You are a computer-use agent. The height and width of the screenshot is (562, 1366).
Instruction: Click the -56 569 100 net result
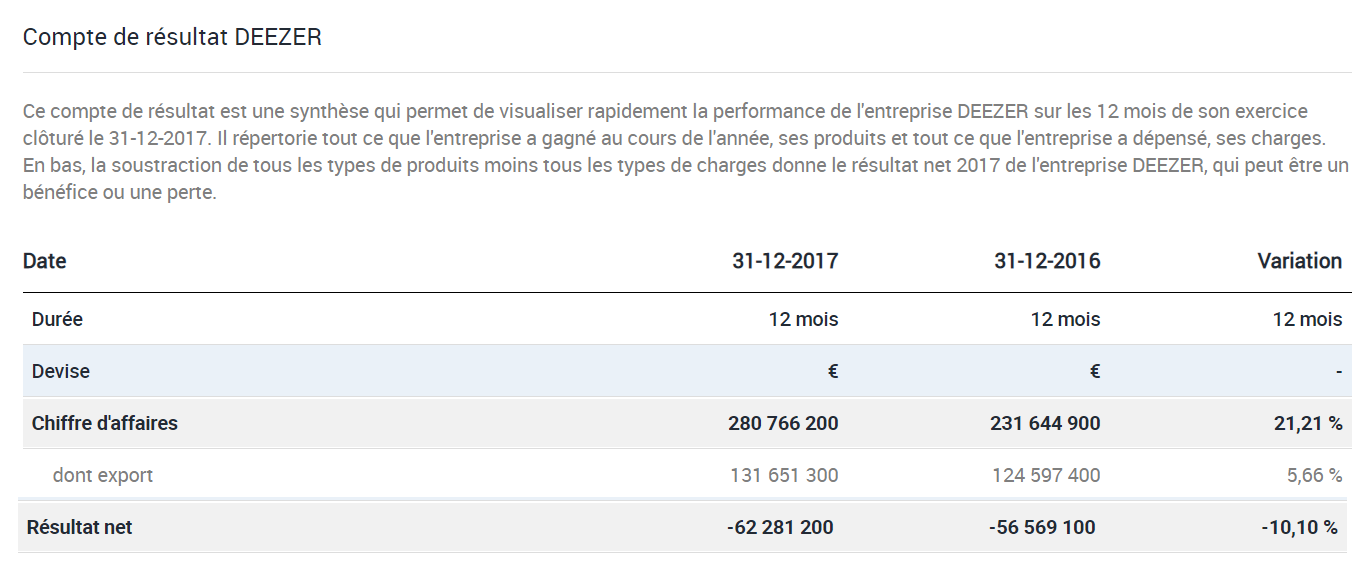point(1042,527)
